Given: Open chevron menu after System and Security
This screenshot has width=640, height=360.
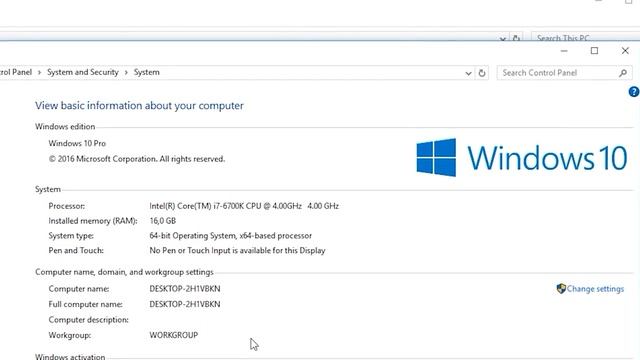Looking at the screenshot, I should (x=126, y=73).
